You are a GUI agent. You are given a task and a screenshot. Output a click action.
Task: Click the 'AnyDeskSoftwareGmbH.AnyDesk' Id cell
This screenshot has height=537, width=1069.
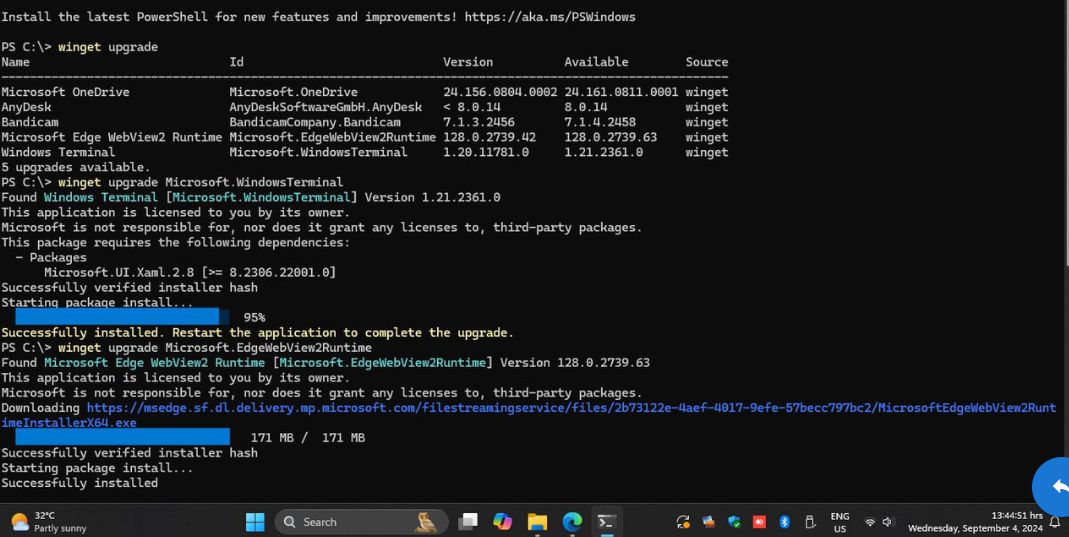point(326,107)
